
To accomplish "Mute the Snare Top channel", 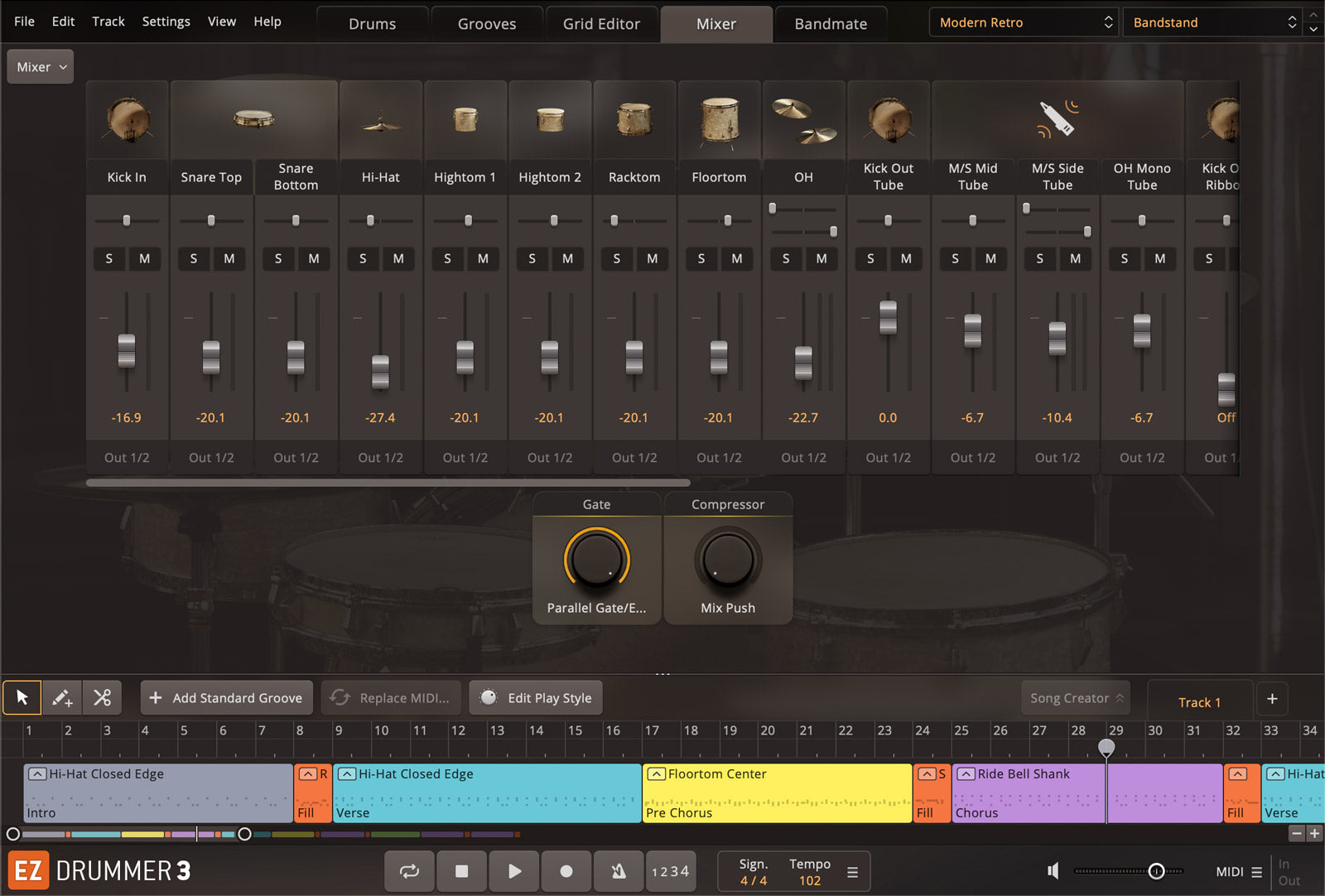I will [229, 258].
